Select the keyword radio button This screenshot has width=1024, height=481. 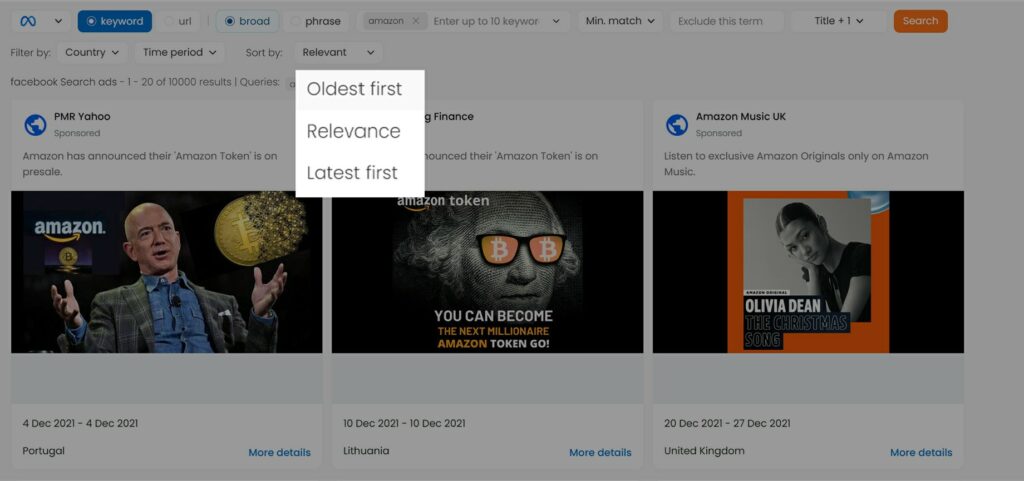click(115, 21)
